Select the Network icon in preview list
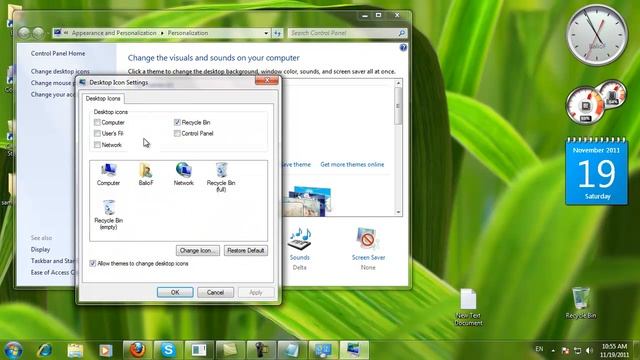The height and width of the screenshot is (360, 640). pyautogui.click(x=184, y=174)
